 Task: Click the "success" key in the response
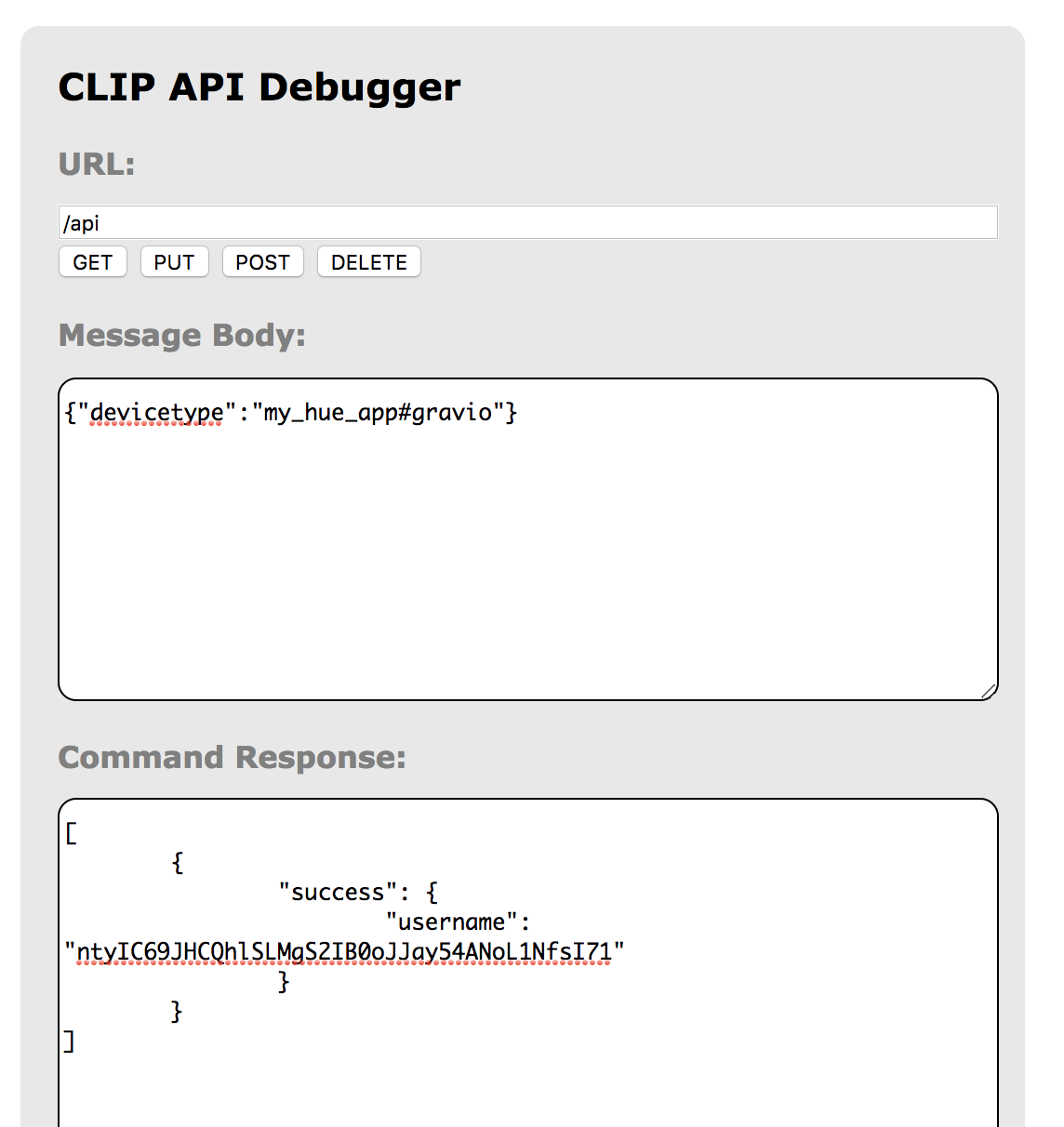[x=339, y=893]
